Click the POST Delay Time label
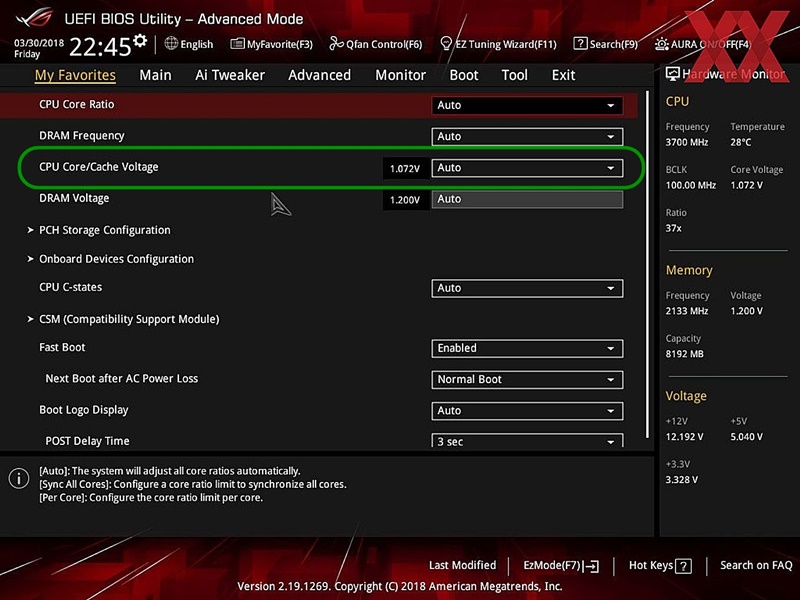This screenshot has width=800, height=600. click(87, 441)
